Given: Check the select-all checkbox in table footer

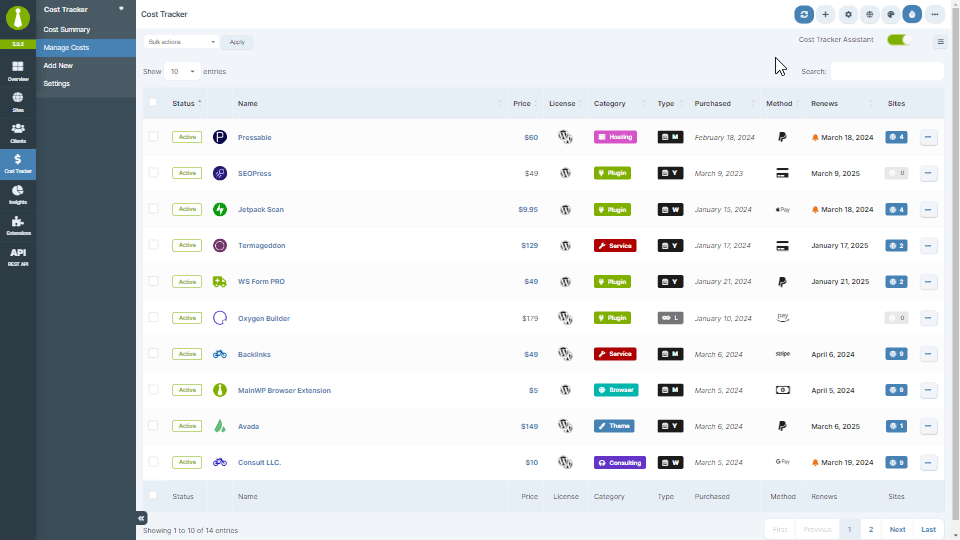Looking at the screenshot, I should 153,495.
